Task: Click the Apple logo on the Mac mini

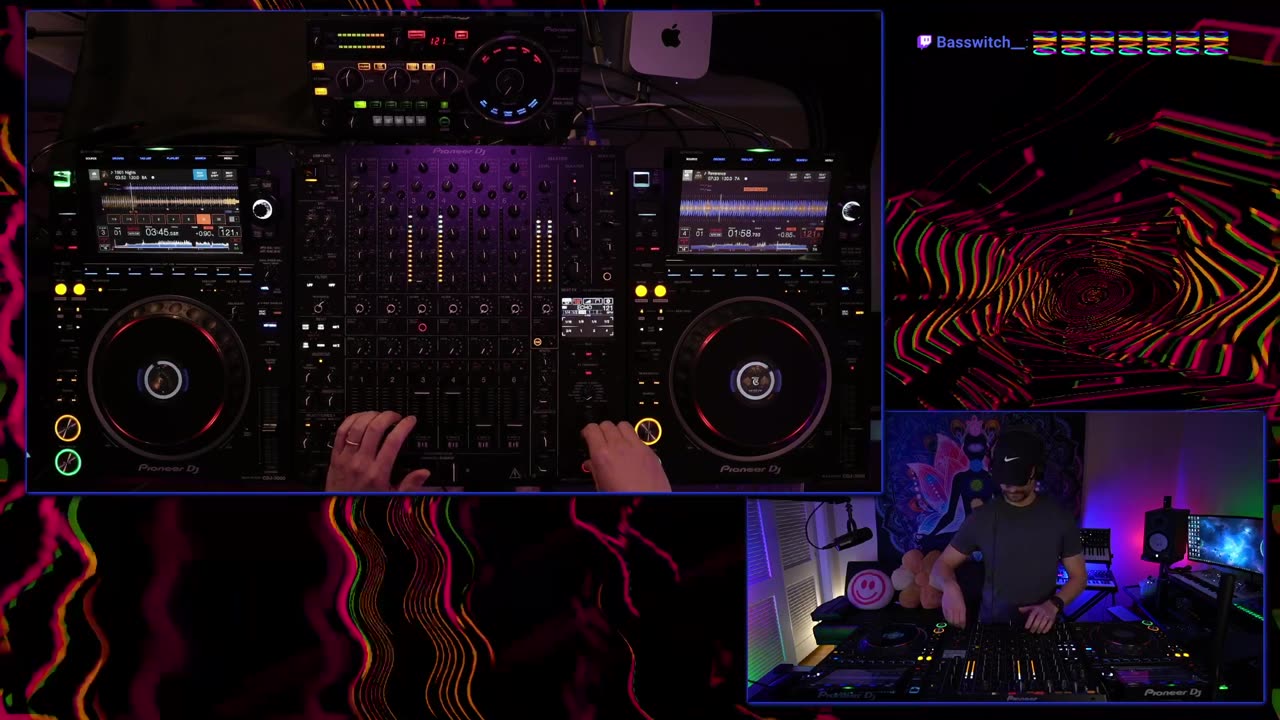Action: [671, 39]
